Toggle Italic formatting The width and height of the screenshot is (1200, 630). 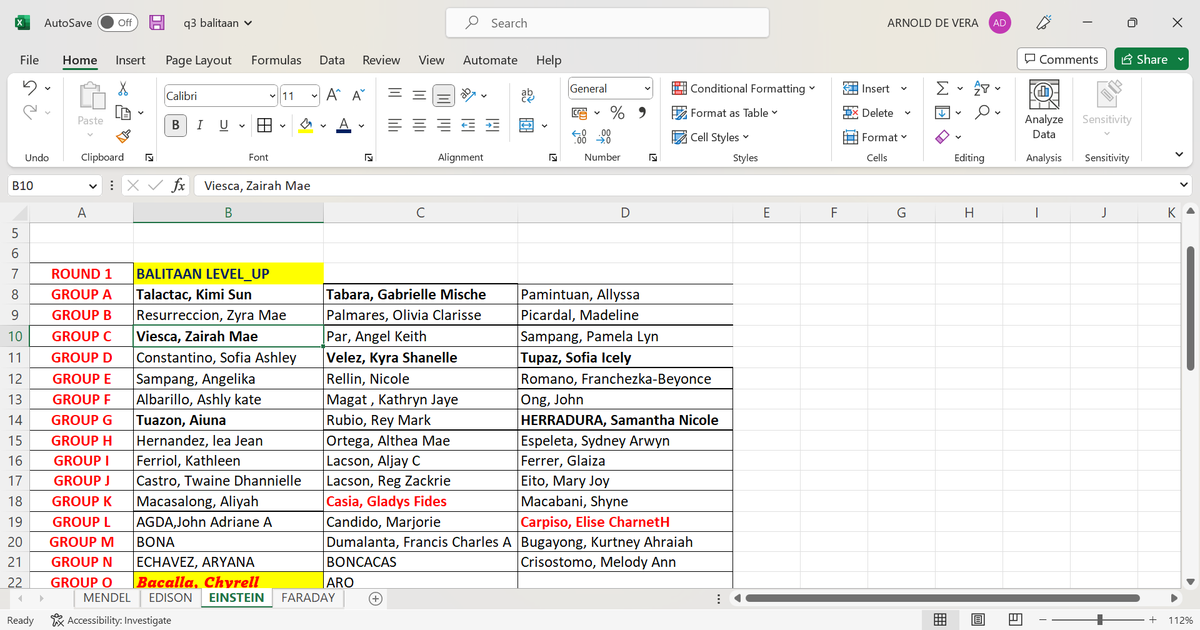[x=199, y=125]
